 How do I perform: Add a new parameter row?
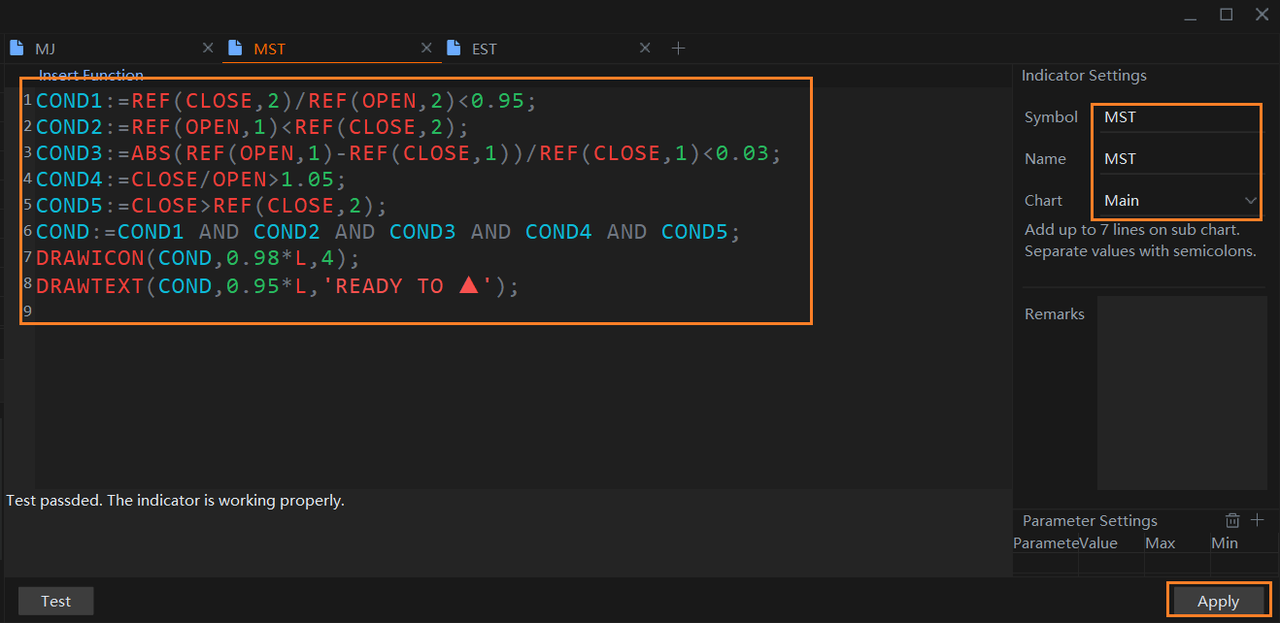click(1257, 520)
